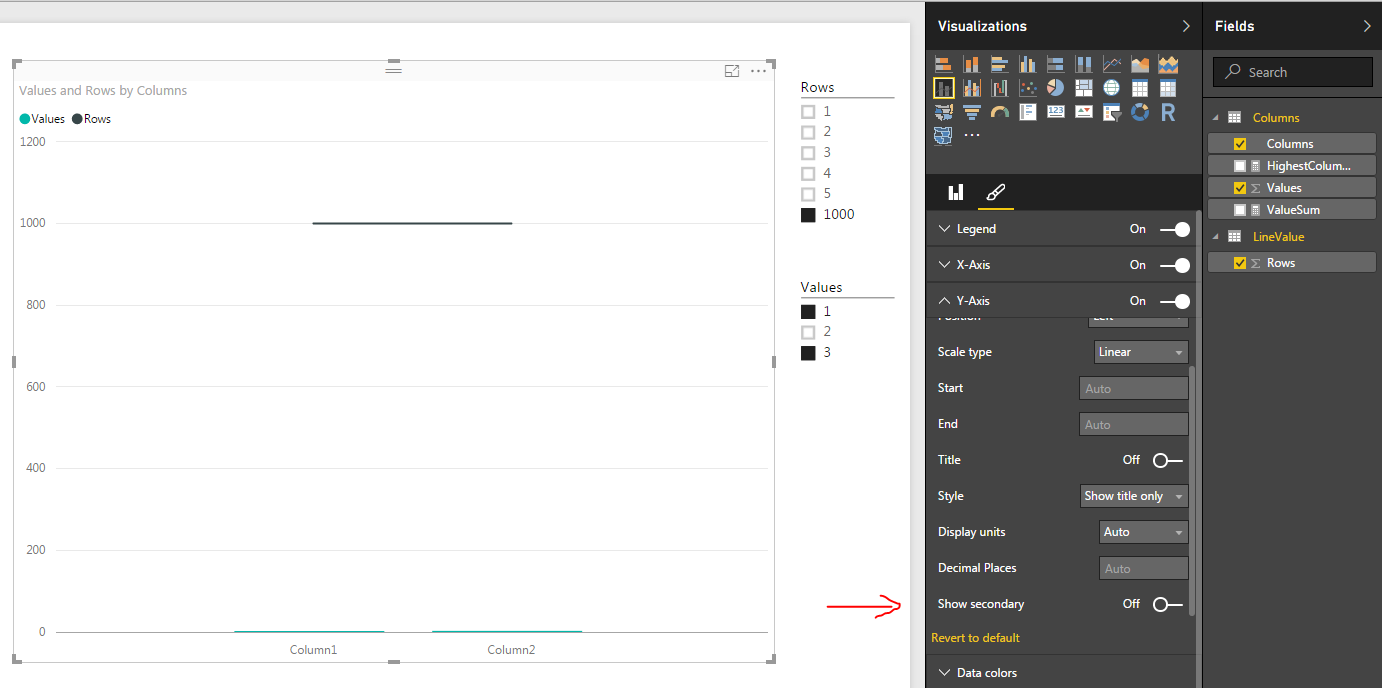Select the R script visual
Screen dimensions: 1382x688
1168,112
